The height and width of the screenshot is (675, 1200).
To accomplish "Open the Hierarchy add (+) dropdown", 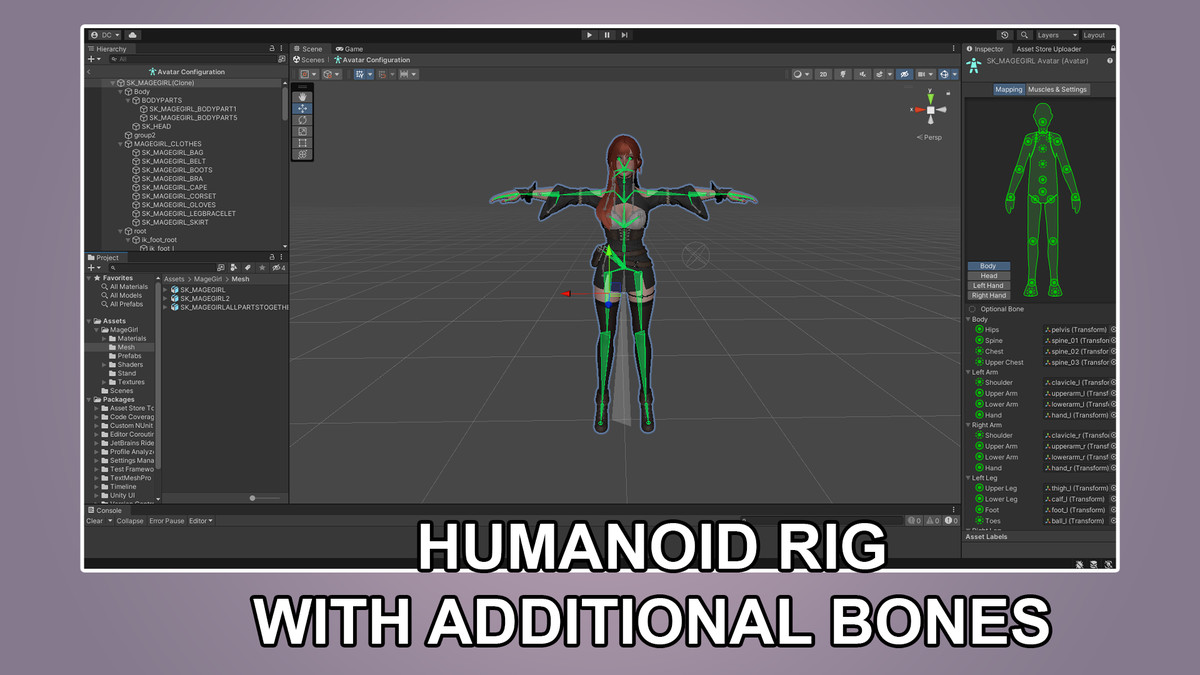I will tap(95, 59).
